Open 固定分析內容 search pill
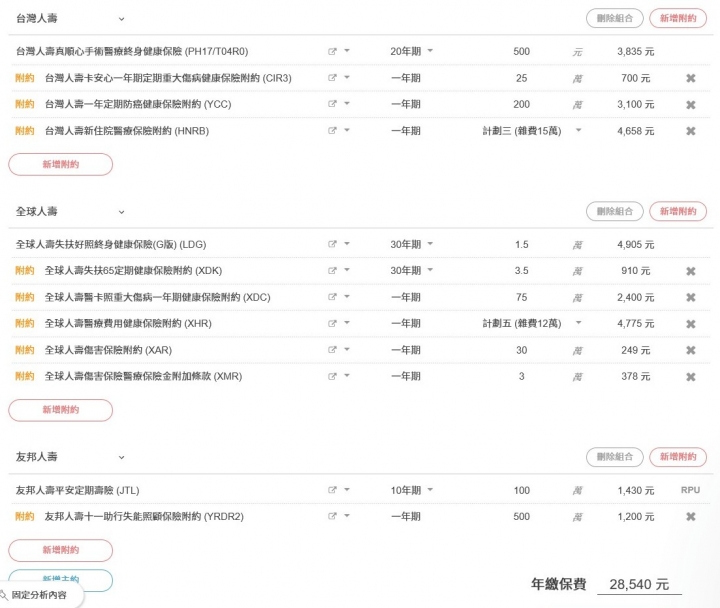Image resolution: width=720 pixels, height=608 pixels. tap(39, 595)
